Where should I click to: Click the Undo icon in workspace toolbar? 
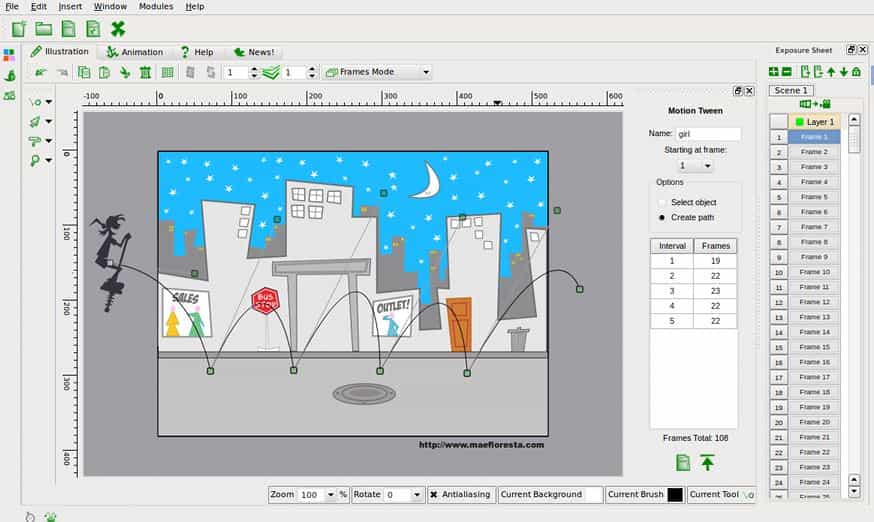(40, 72)
